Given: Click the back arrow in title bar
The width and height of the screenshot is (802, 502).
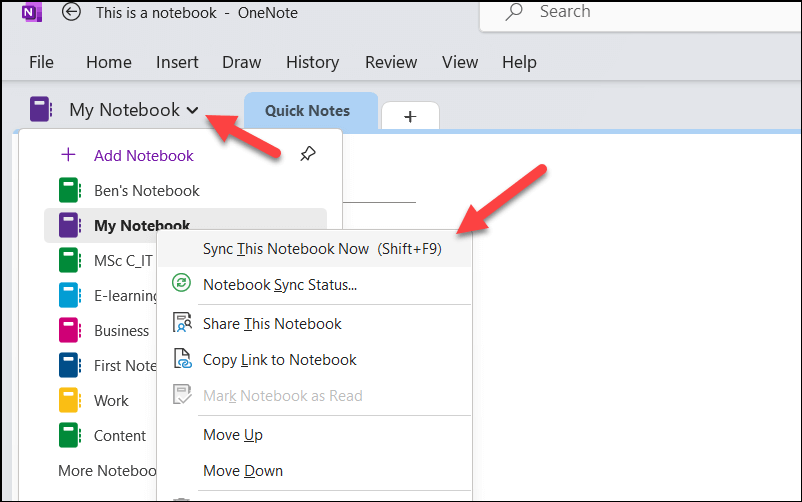Looking at the screenshot, I should 71,13.
